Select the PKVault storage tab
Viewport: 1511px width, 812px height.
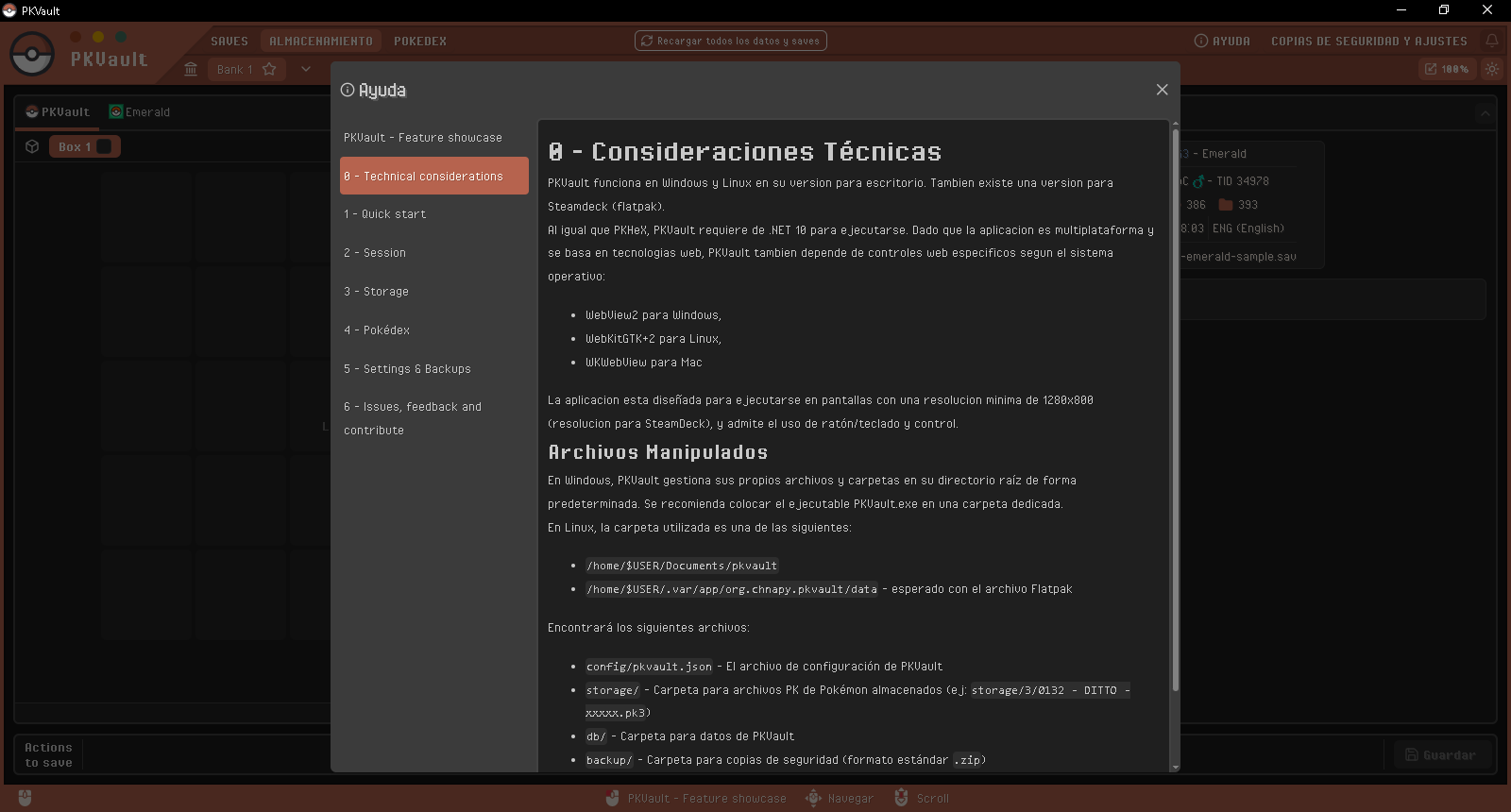pos(58,111)
